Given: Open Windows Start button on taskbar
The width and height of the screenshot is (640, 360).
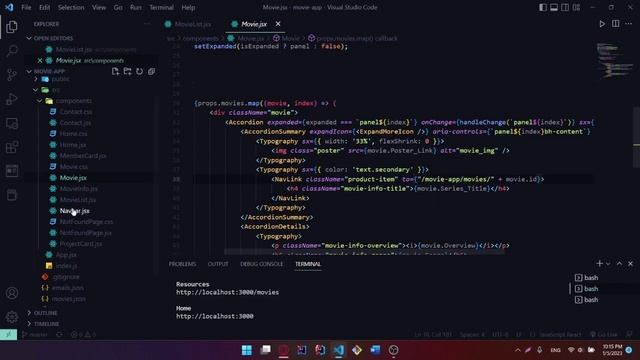Looking at the screenshot, I should (x=247, y=350).
